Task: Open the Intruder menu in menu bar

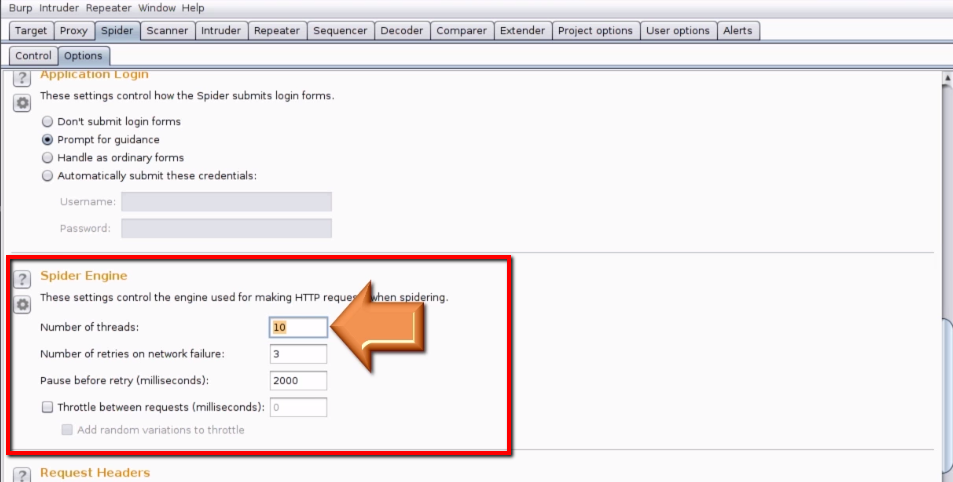Action: [59, 8]
